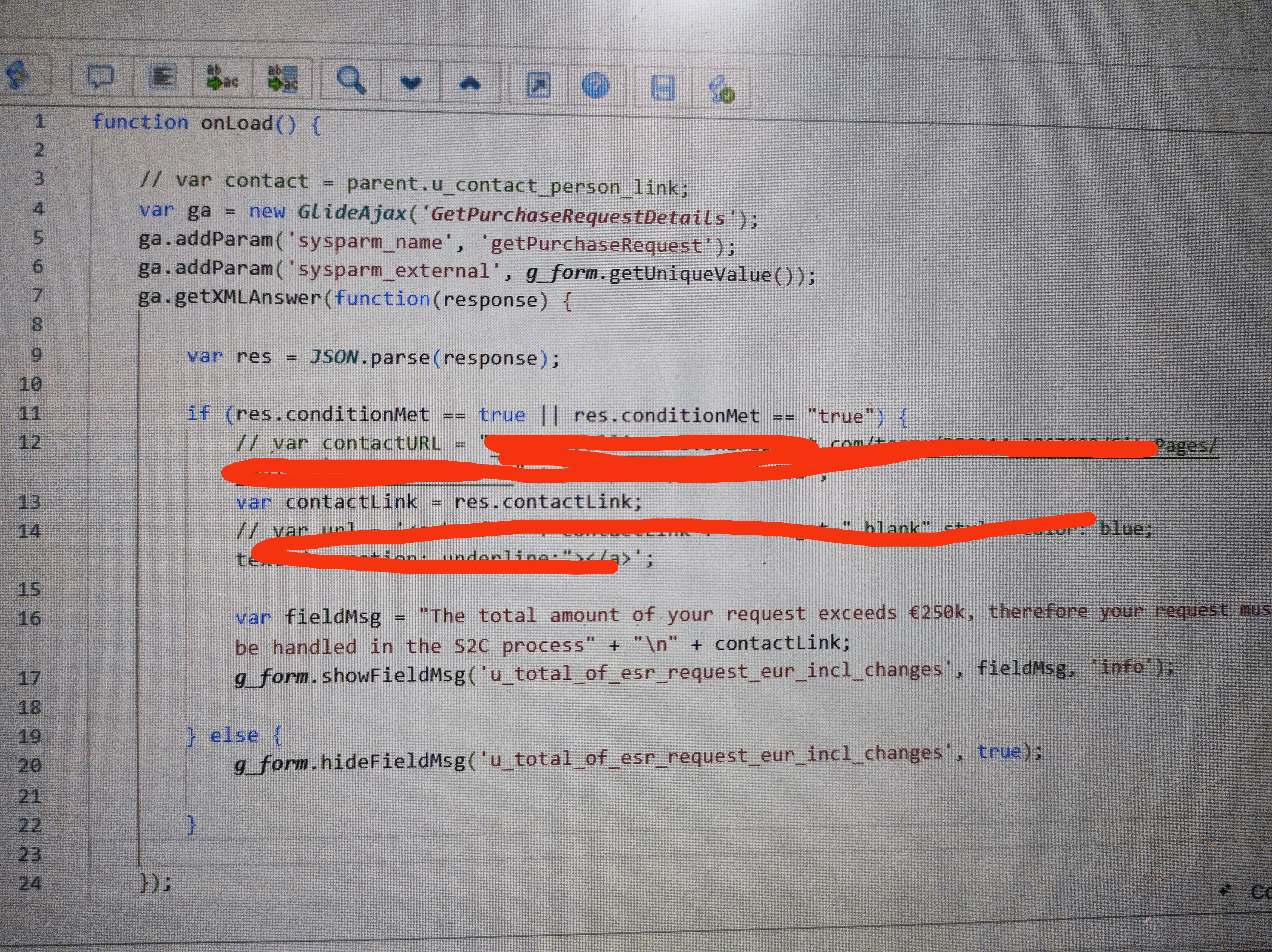Place cursor on 'GlideAjax' text

352,213
